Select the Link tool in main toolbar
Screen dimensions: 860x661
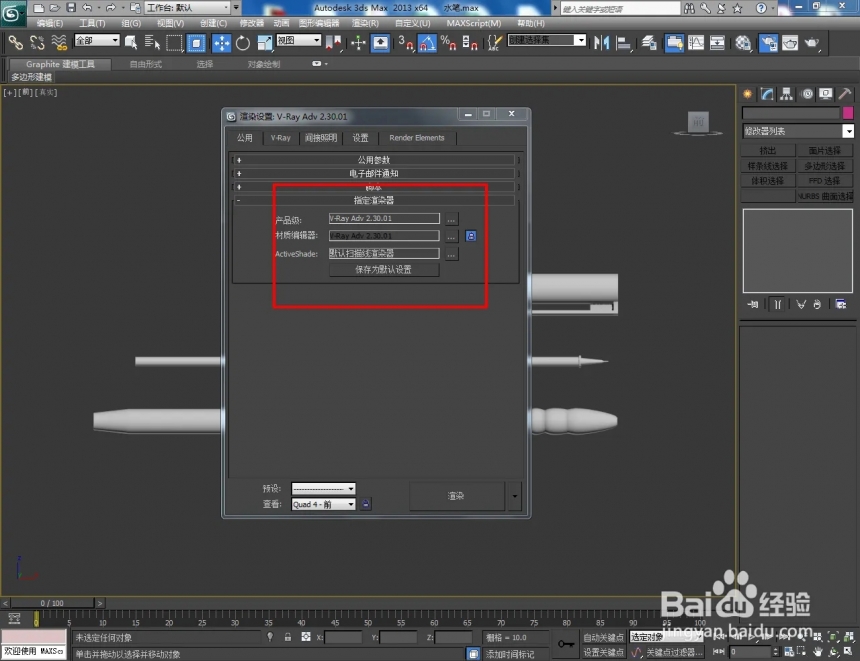15,42
